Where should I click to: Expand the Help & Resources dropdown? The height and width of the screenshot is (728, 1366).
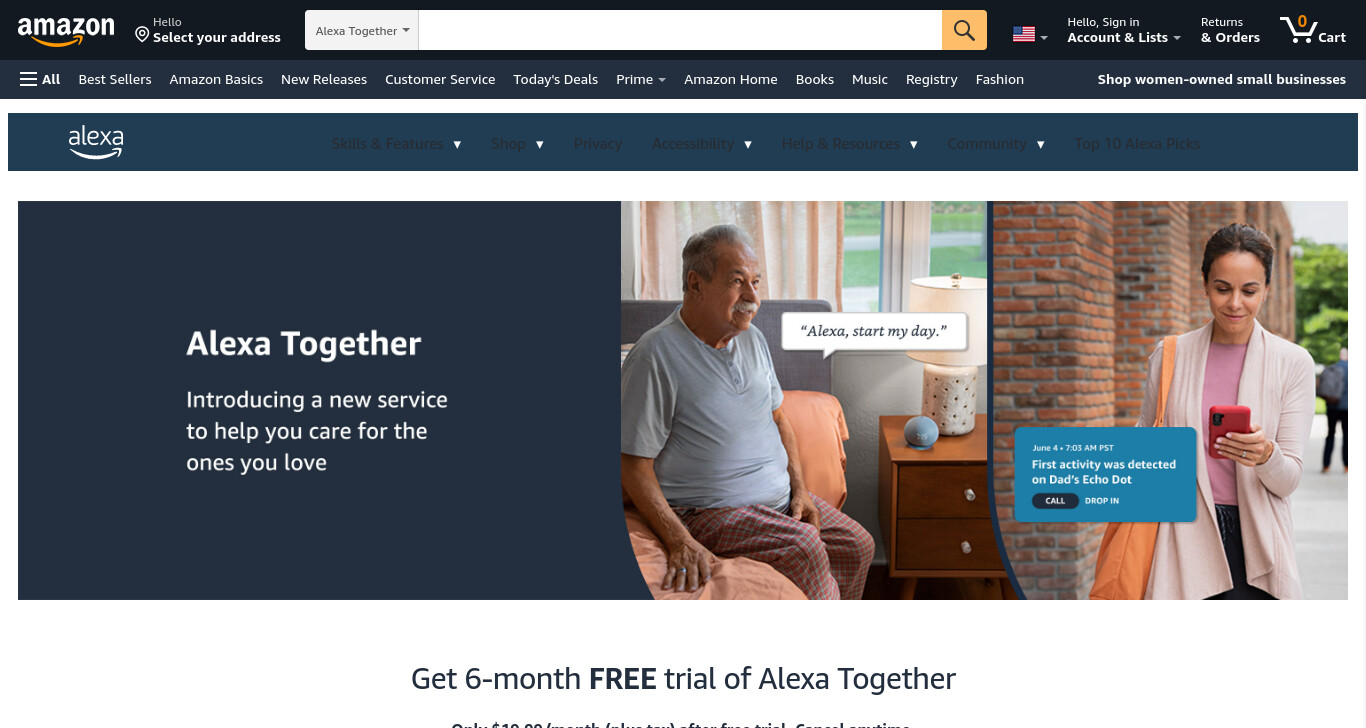[x=850, y=144]
